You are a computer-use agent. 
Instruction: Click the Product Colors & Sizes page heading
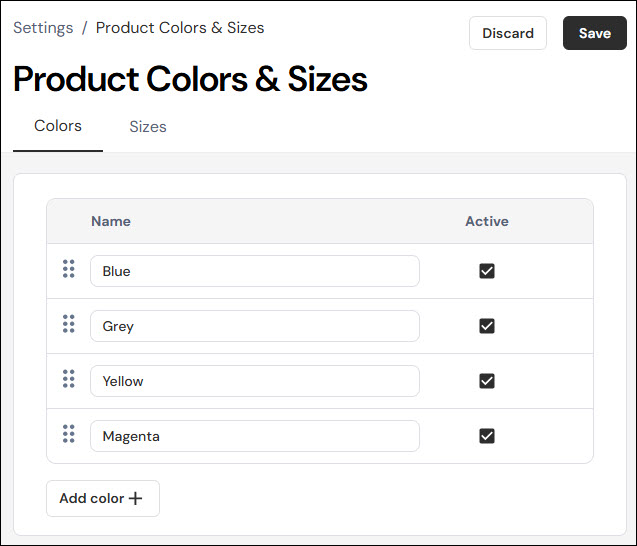click(190, 79)
